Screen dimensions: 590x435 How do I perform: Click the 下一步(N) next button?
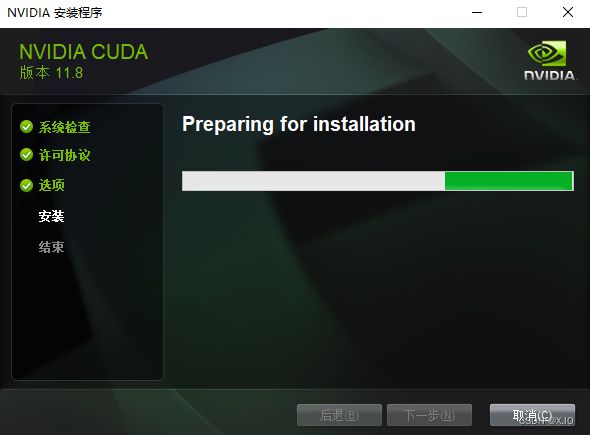click(429, 415)
